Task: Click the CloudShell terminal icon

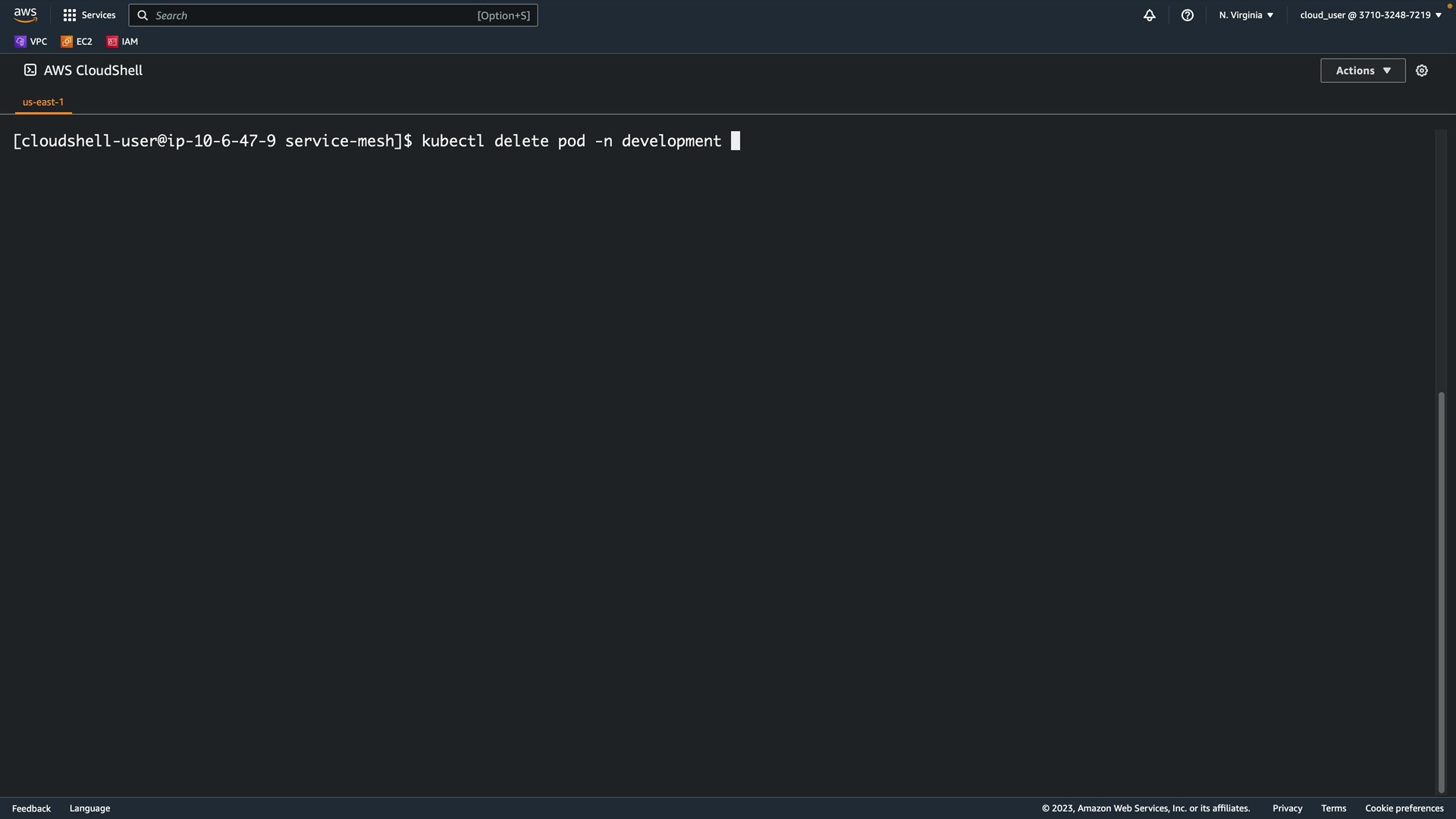Action: pyautogui.click(x=30, y=70)
